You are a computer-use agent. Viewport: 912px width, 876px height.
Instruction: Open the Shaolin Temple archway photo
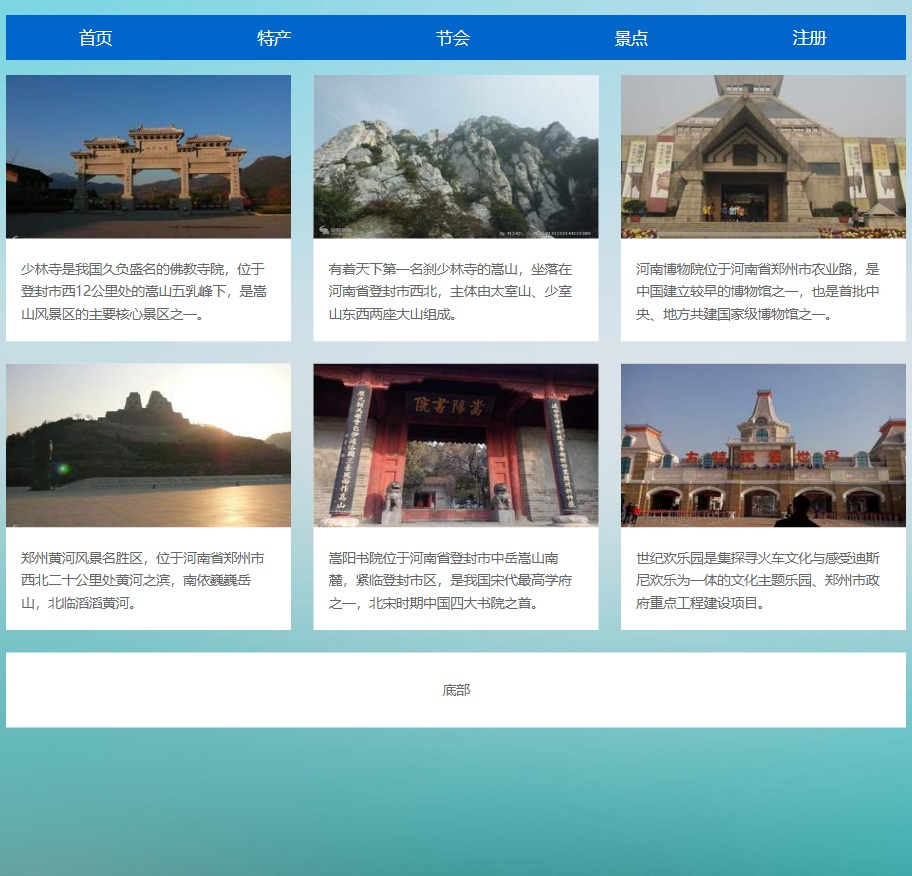point(148,157)
